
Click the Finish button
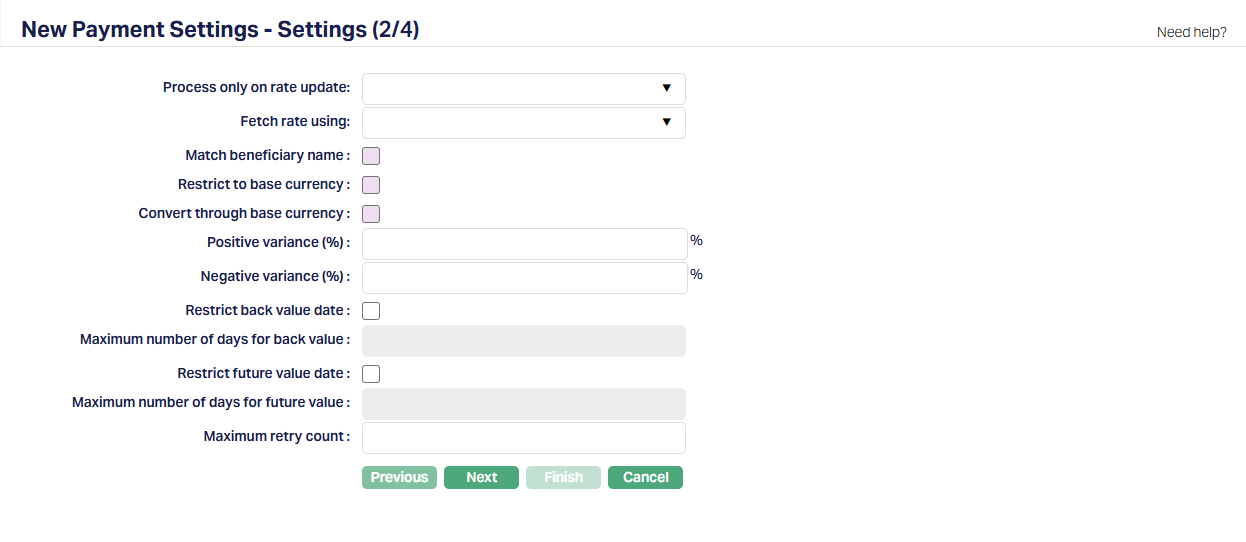tap(563, 478)
